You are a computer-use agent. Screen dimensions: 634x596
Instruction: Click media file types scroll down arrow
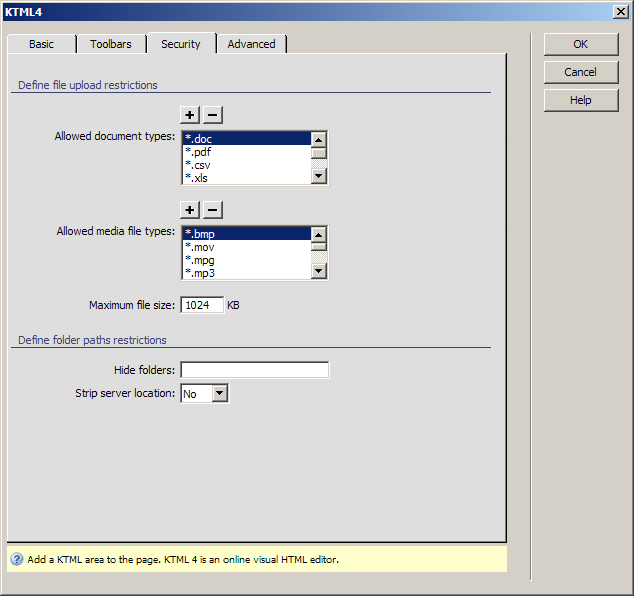(x=319, y=271)
